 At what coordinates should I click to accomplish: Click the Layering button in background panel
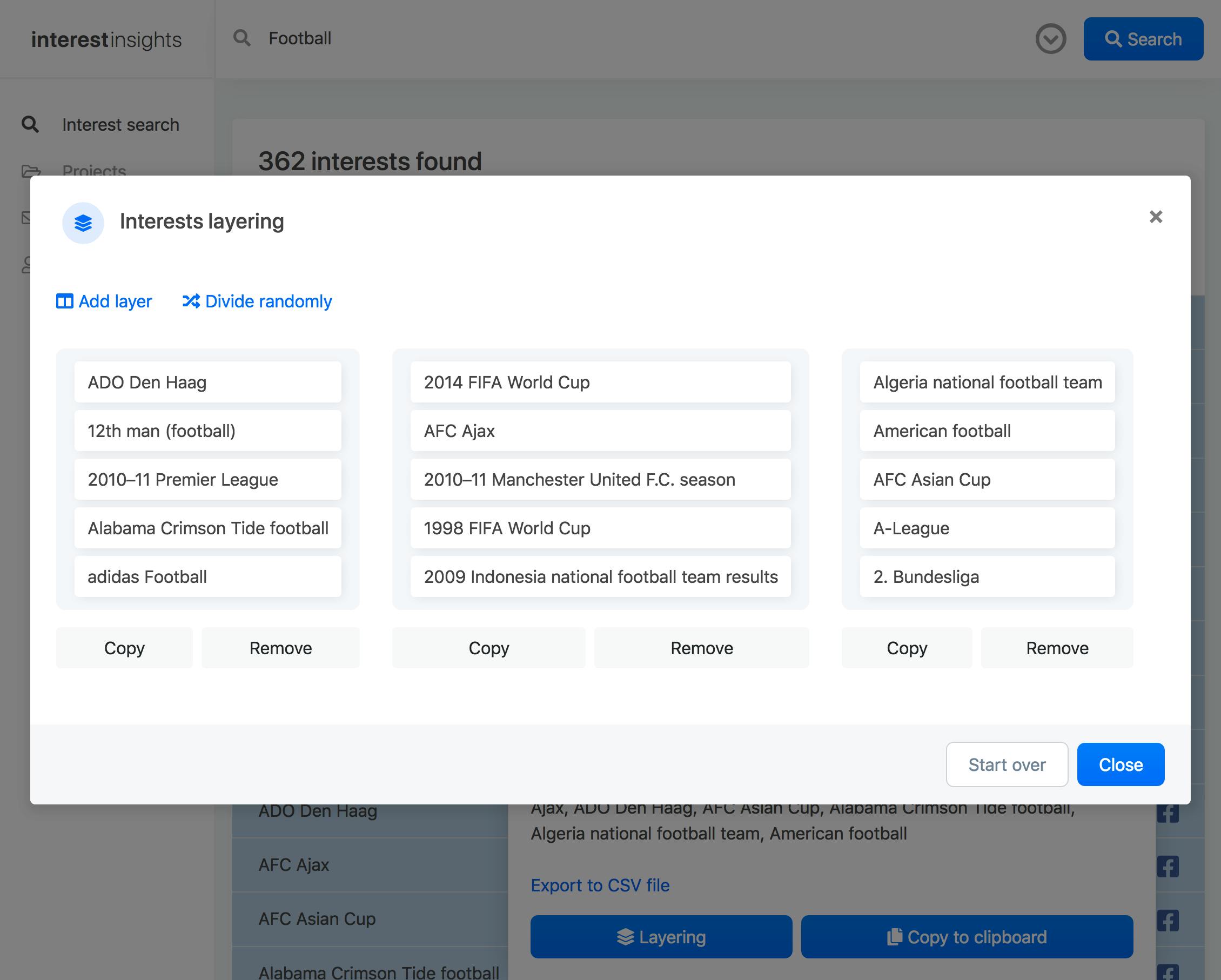[661, 937]
